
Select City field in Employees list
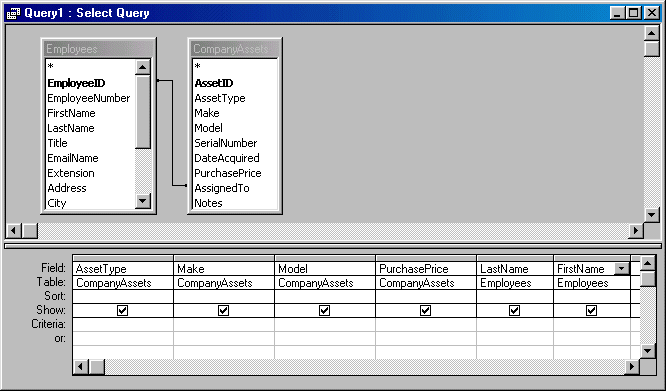56,203
